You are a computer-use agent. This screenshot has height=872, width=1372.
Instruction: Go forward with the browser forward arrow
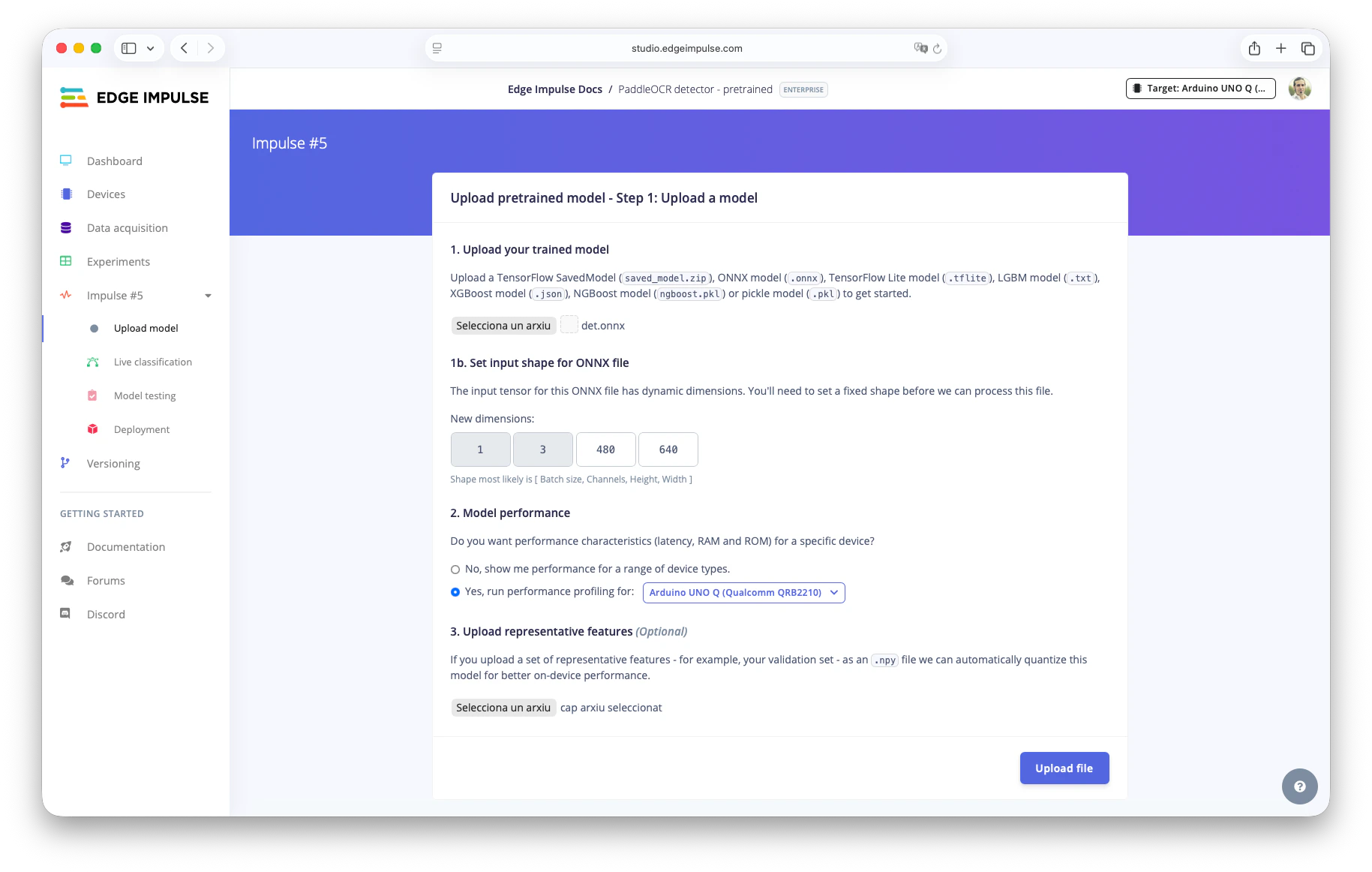tap(211, 48)
